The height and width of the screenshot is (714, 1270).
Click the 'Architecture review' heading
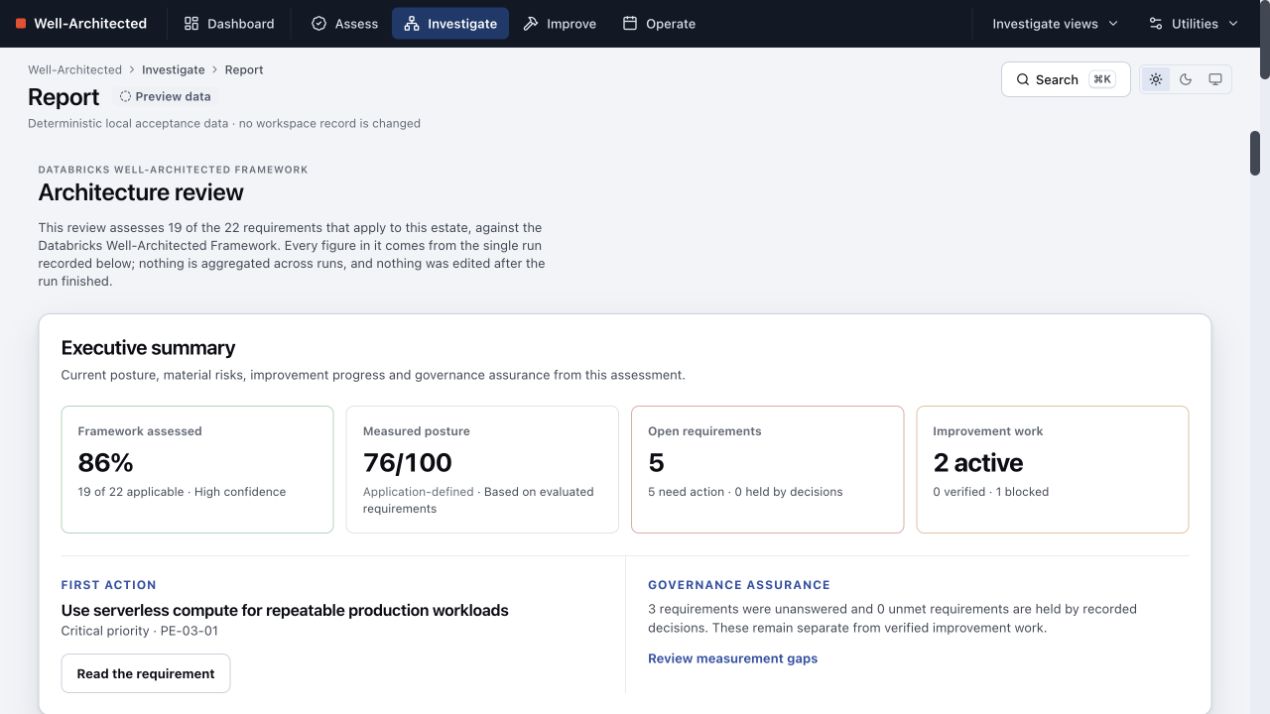click(141, 192)
